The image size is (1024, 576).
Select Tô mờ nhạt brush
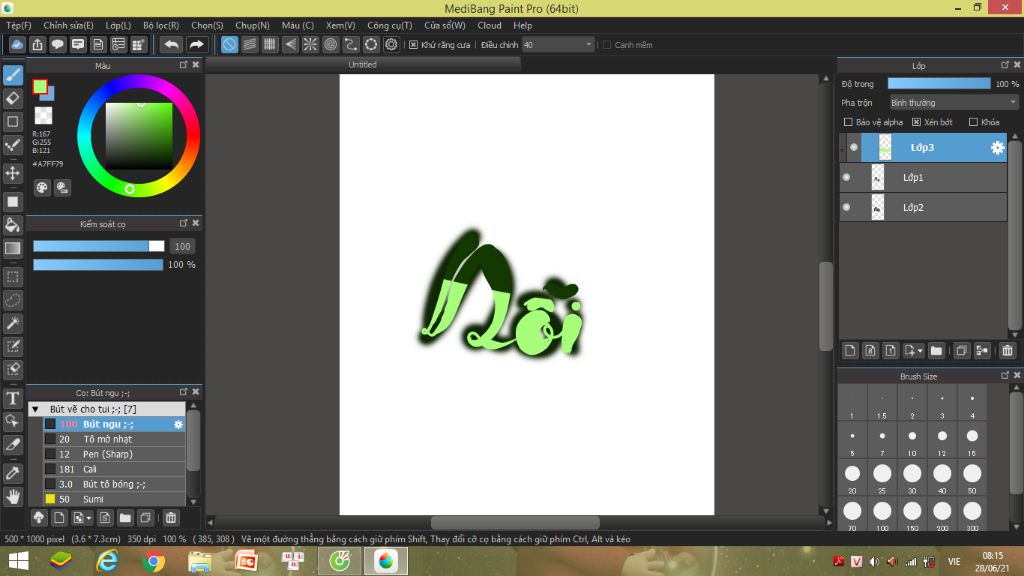pos(114,440)
